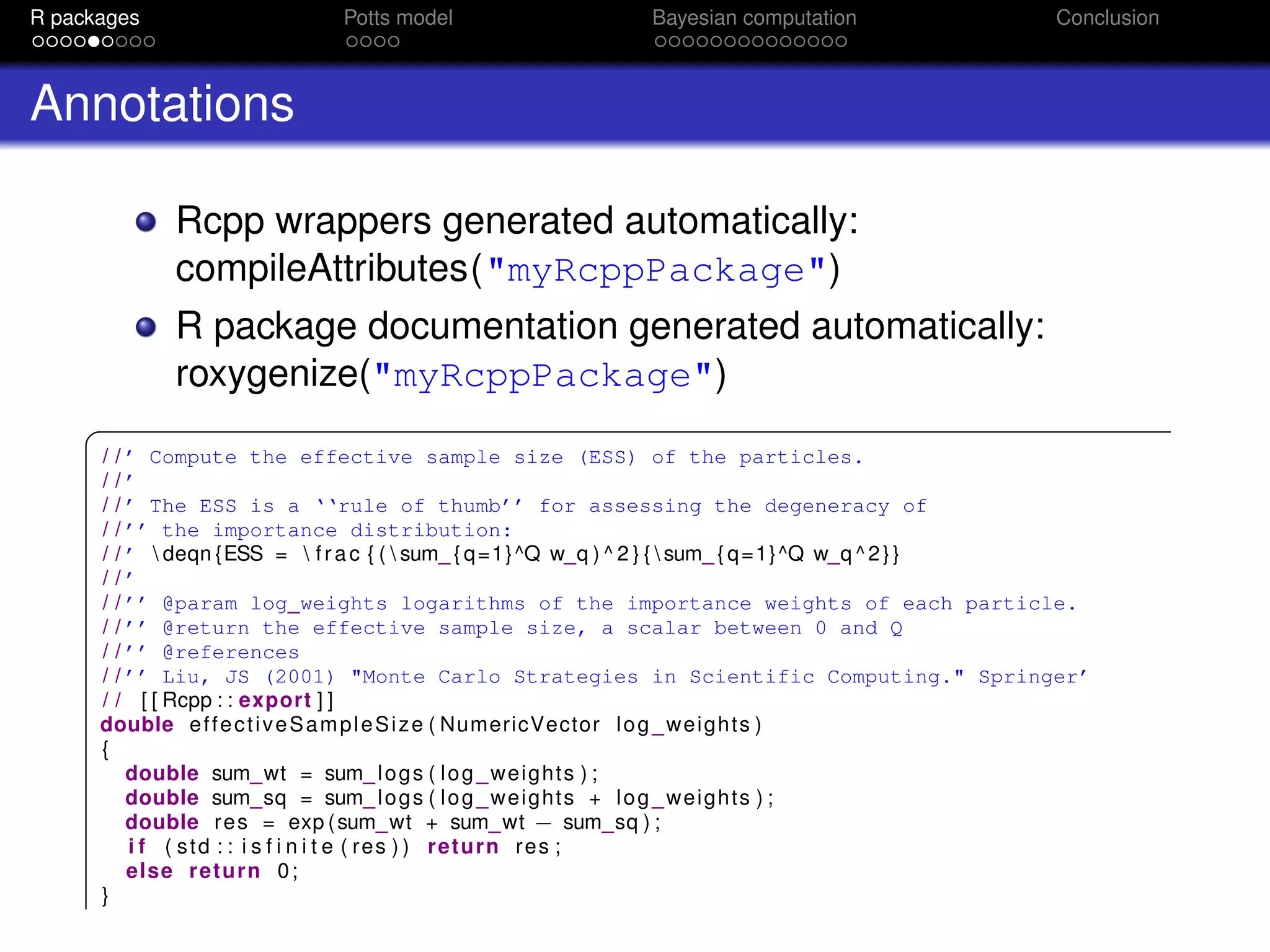The height and width of the screenshot is (952, 1270).
Task: Click the line "double res = exp(sum_wt + sum_wt - sum_sq);"
Action: tap(393, 822)
